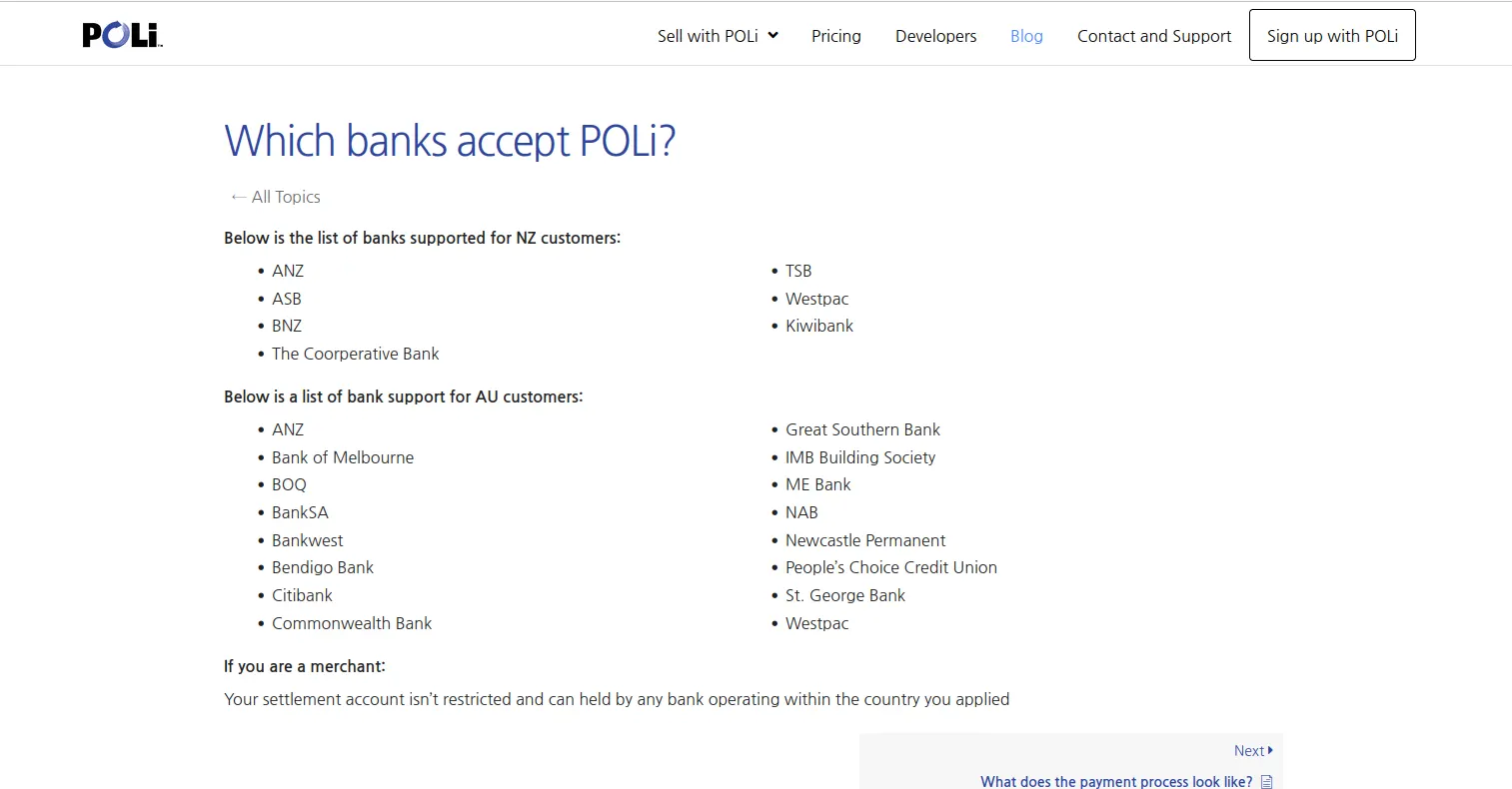Select the Kiwibank list item

coord(819,326)
